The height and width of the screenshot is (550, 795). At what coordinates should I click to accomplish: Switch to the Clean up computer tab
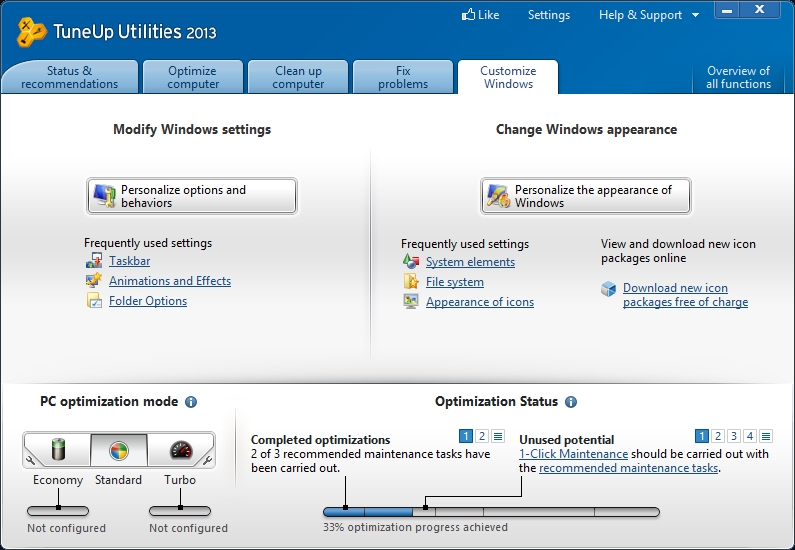(298, 77)
